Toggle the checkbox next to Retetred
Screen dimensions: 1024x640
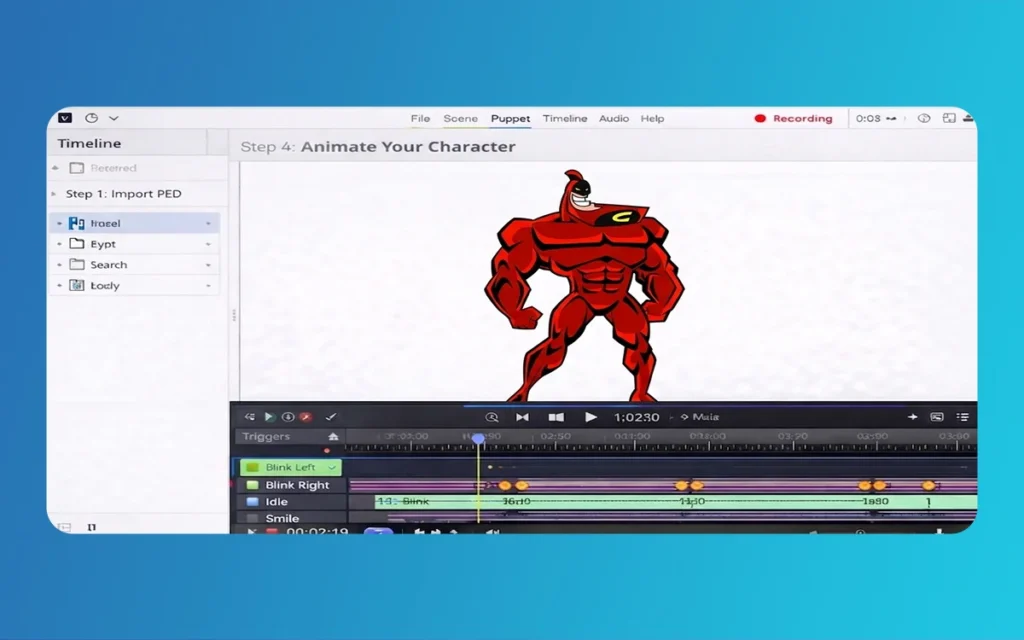point(77,168)
